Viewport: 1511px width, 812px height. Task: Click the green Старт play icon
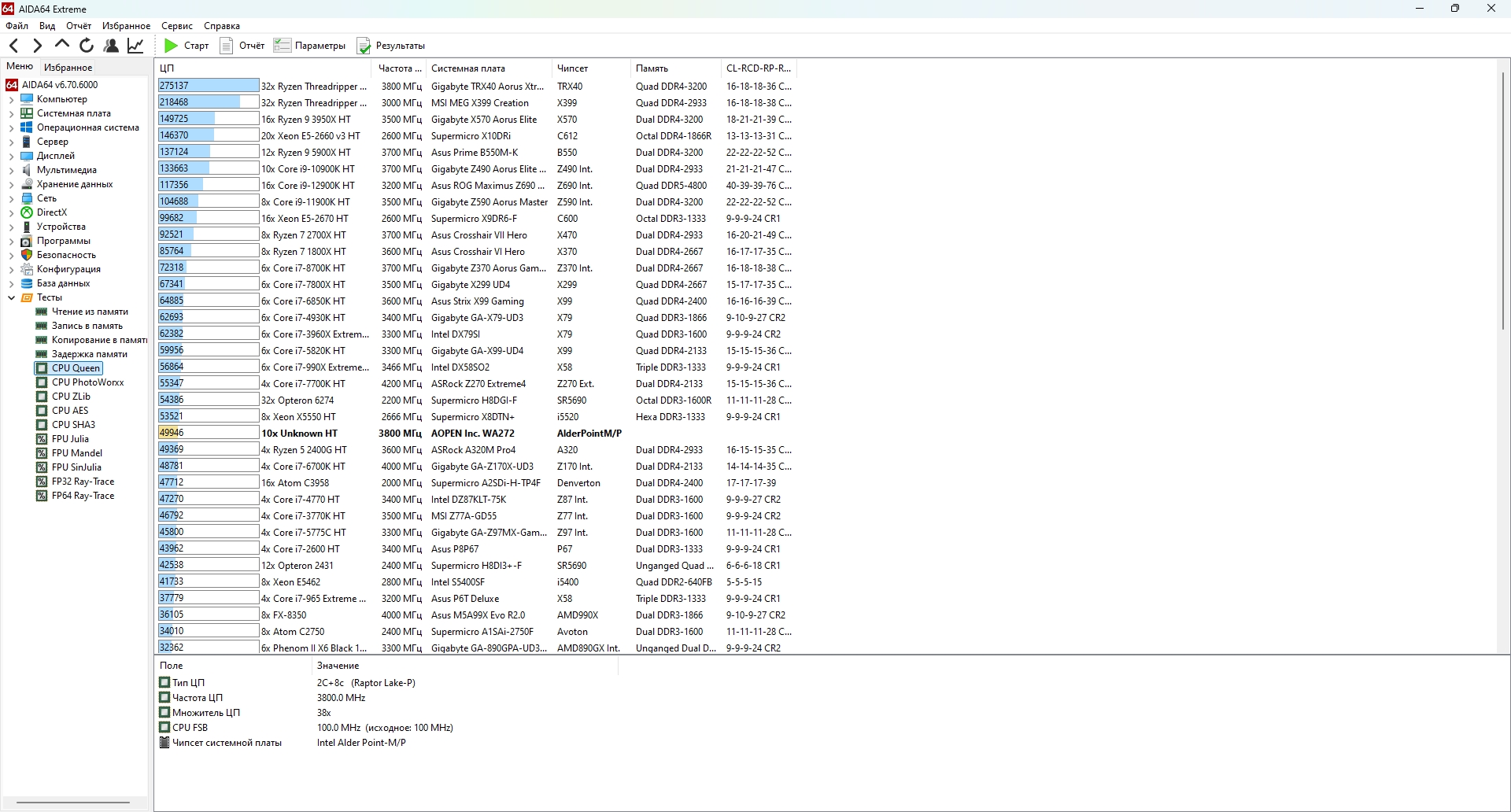coord(171,46)
